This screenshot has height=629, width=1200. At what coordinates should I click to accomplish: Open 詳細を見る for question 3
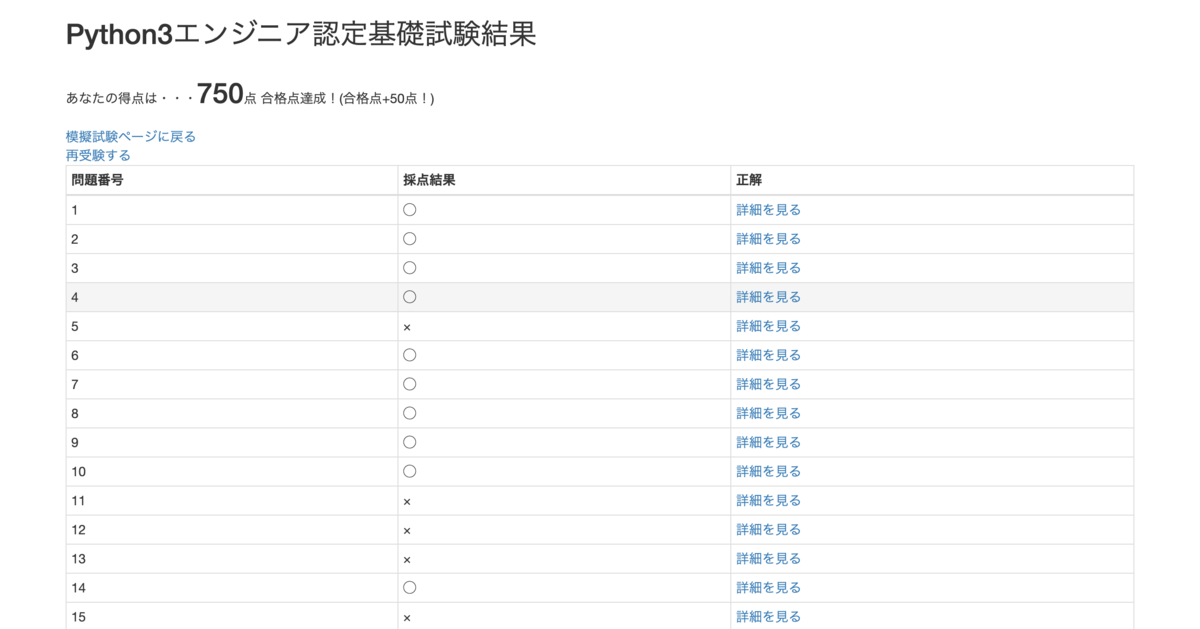pyautogui.click(x=769, y=268)
